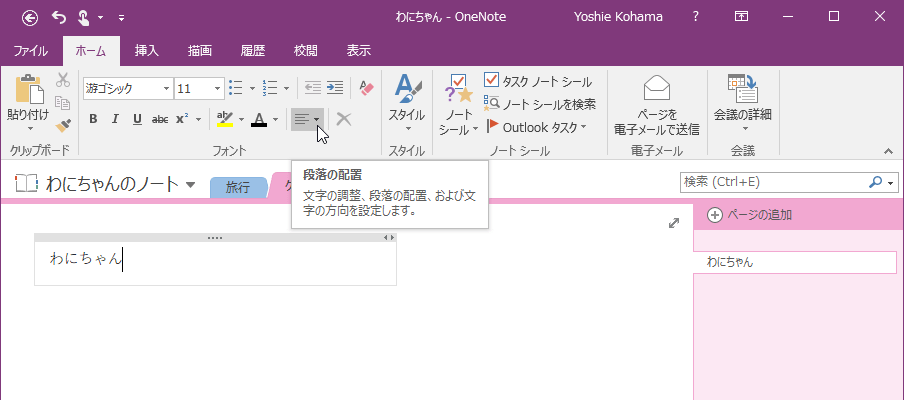Open the スタイル styles gallery
The image size is (904, 400).
pos(406,104)
